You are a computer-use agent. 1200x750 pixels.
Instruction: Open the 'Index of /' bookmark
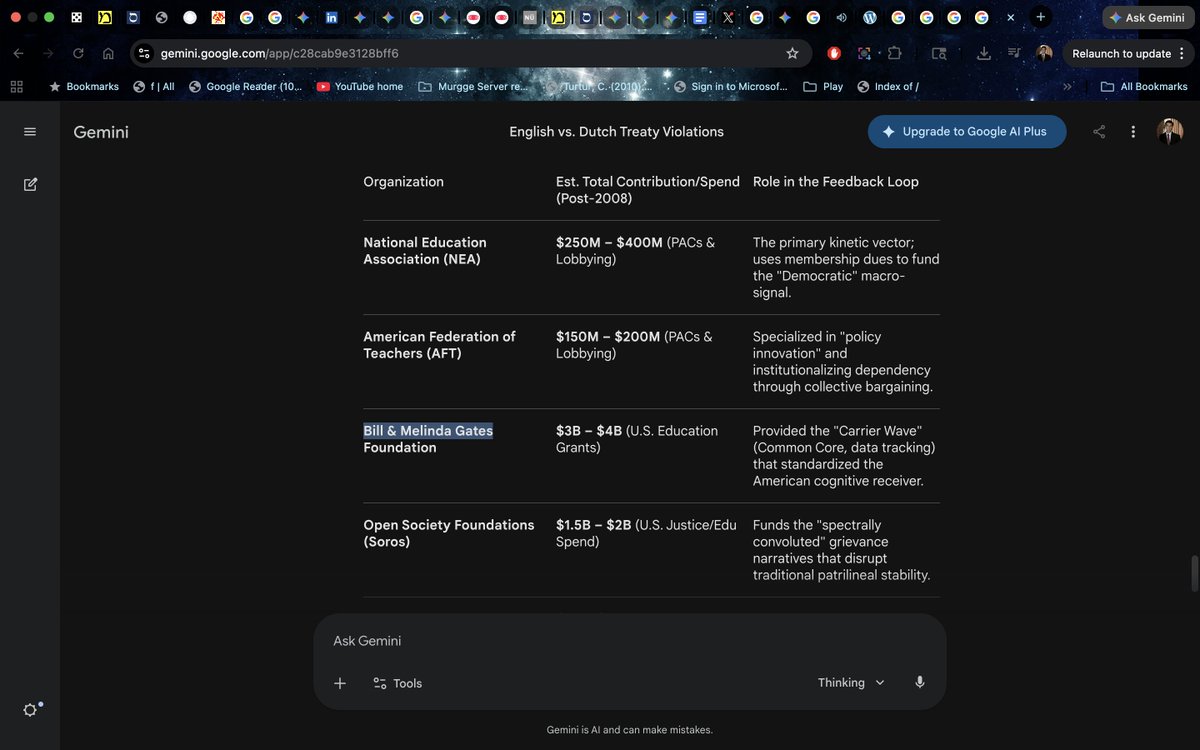(887, 86)
